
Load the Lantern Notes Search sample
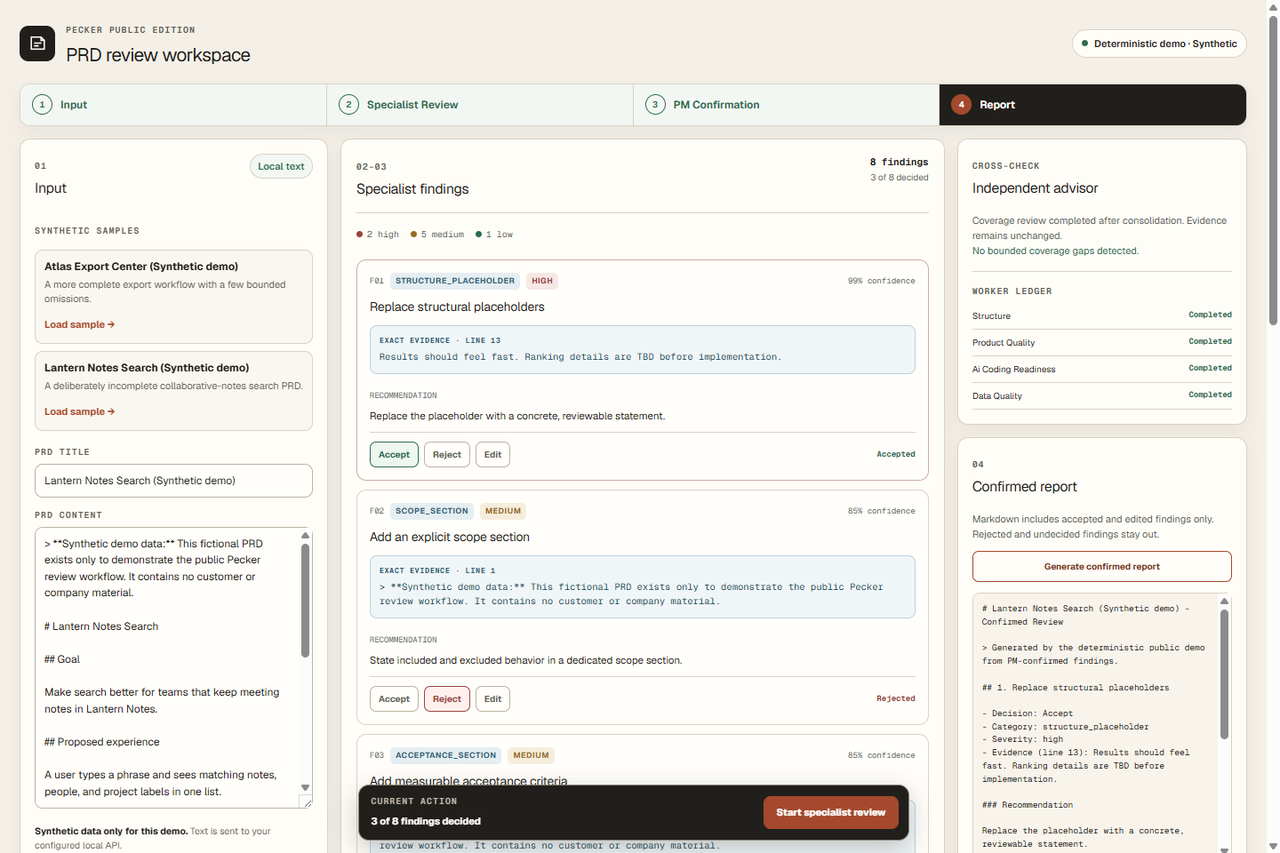[80, 411]
